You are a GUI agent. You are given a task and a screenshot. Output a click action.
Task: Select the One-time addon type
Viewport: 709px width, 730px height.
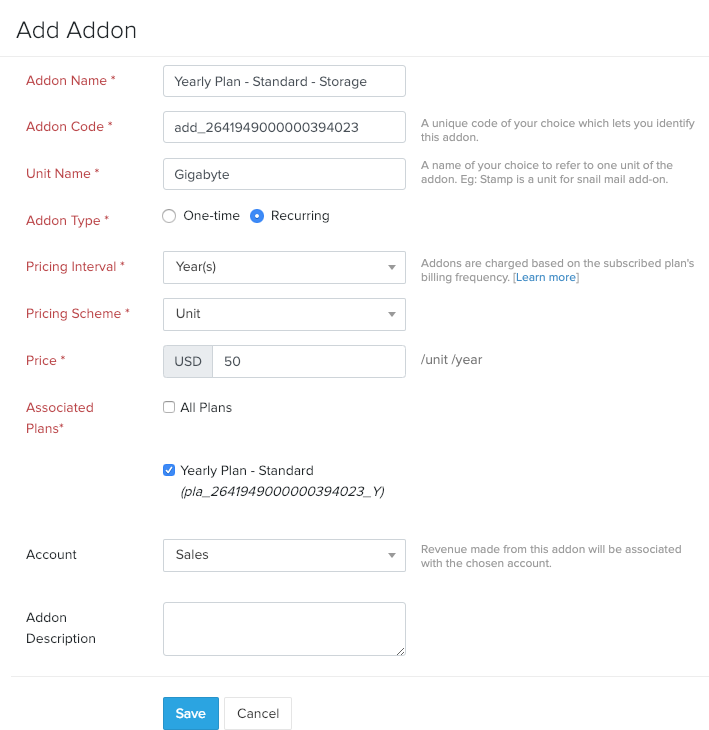(x=169, y=216)
